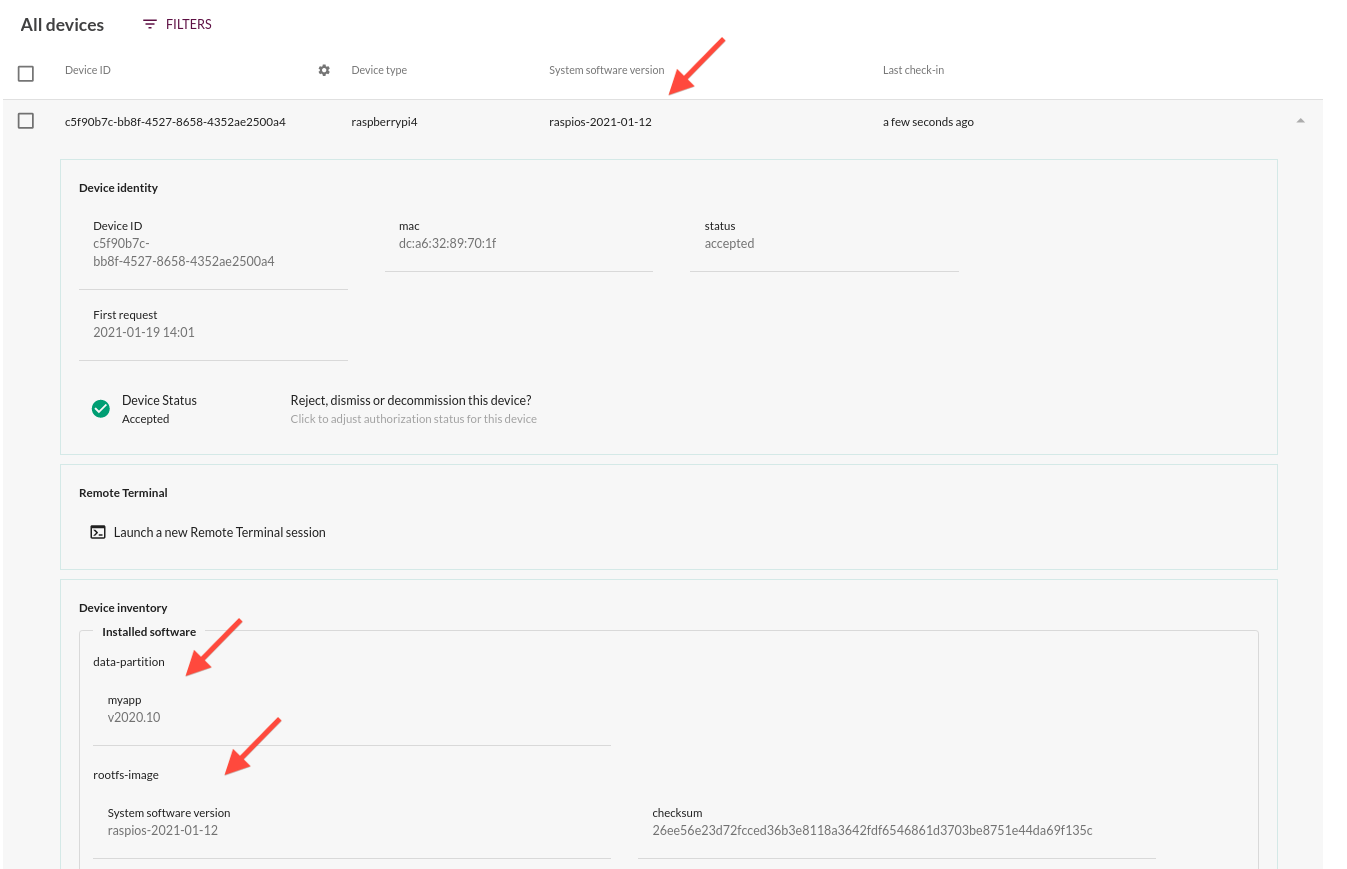Click the filter lines icon beside FILTERS
1347x869 pixels.
coord(150,24)
